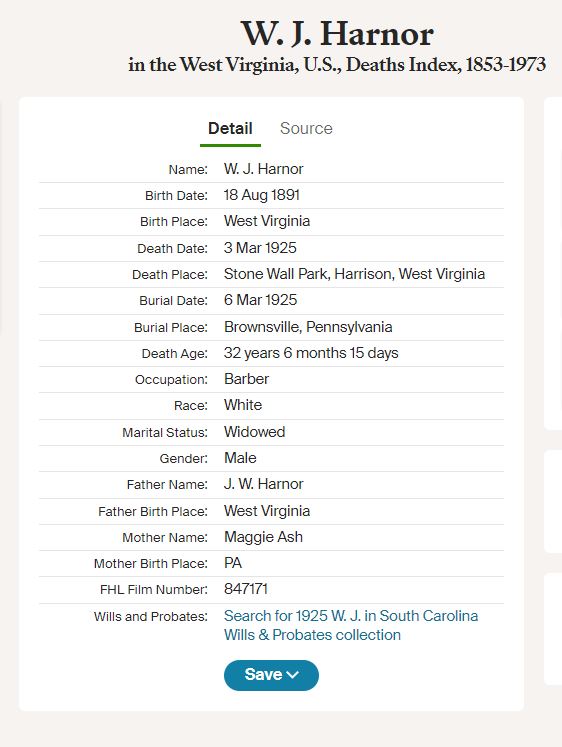The height and width of the screenshot is (747, 562).
Task: Click the West Virginia Deaths Index subtitle
Action: [337, 65]
